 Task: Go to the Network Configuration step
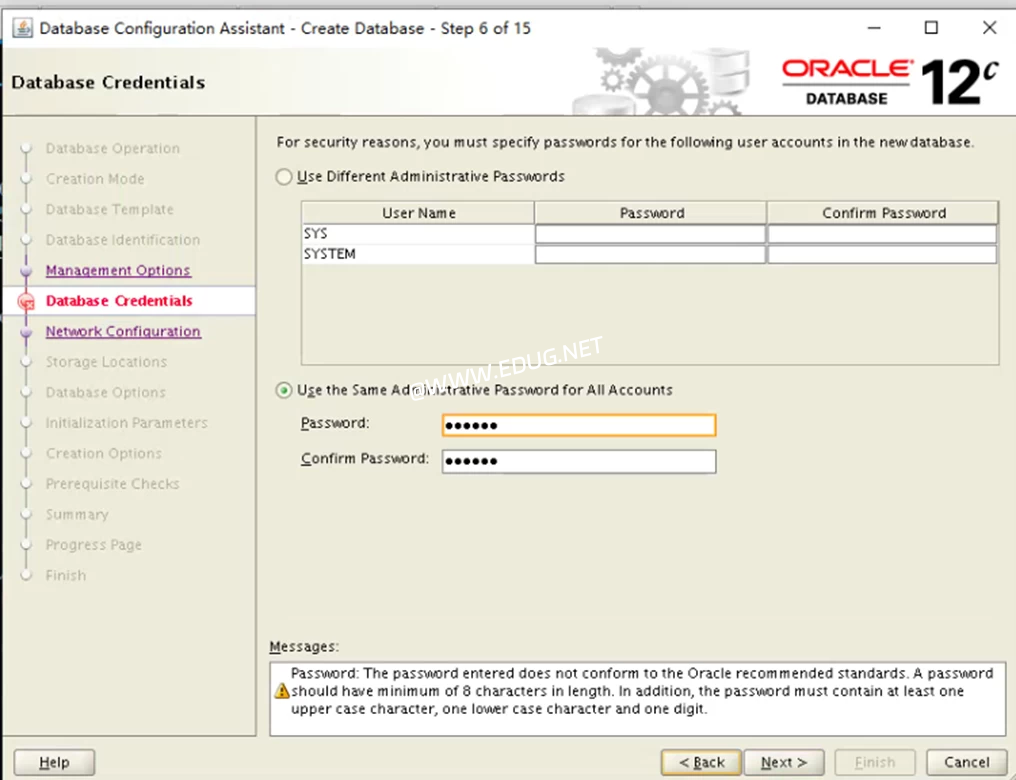coord(123,331)
